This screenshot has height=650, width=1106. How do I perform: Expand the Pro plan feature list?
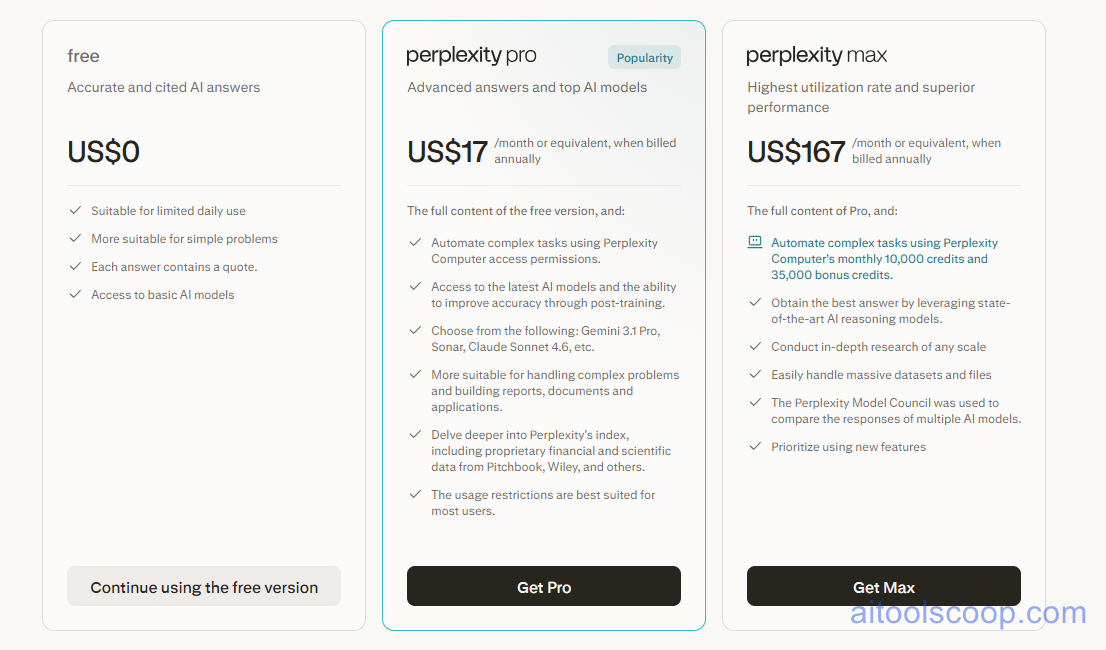point(544,370)
